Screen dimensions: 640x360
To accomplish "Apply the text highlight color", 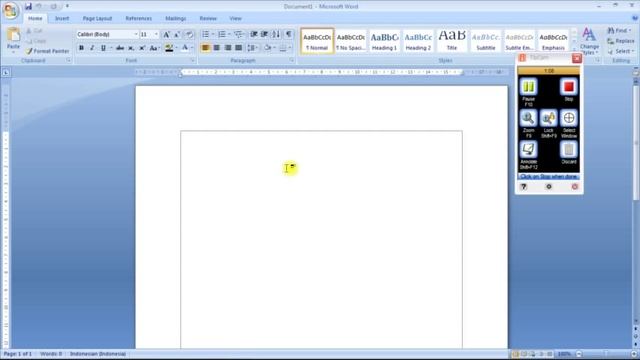I will coord(169,48).
